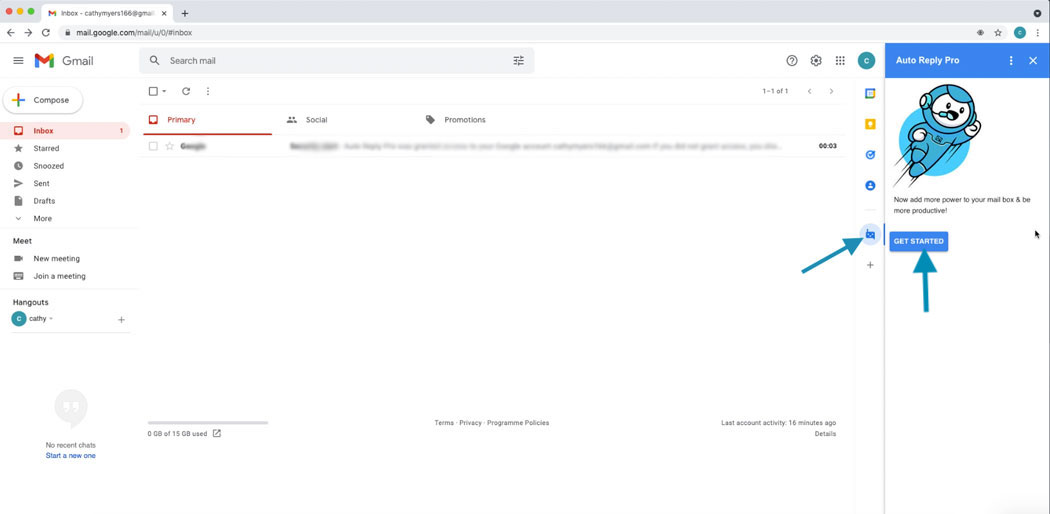
Task: Go to older messages arrow
Action: pyautogui.click(x=832, y=91)
